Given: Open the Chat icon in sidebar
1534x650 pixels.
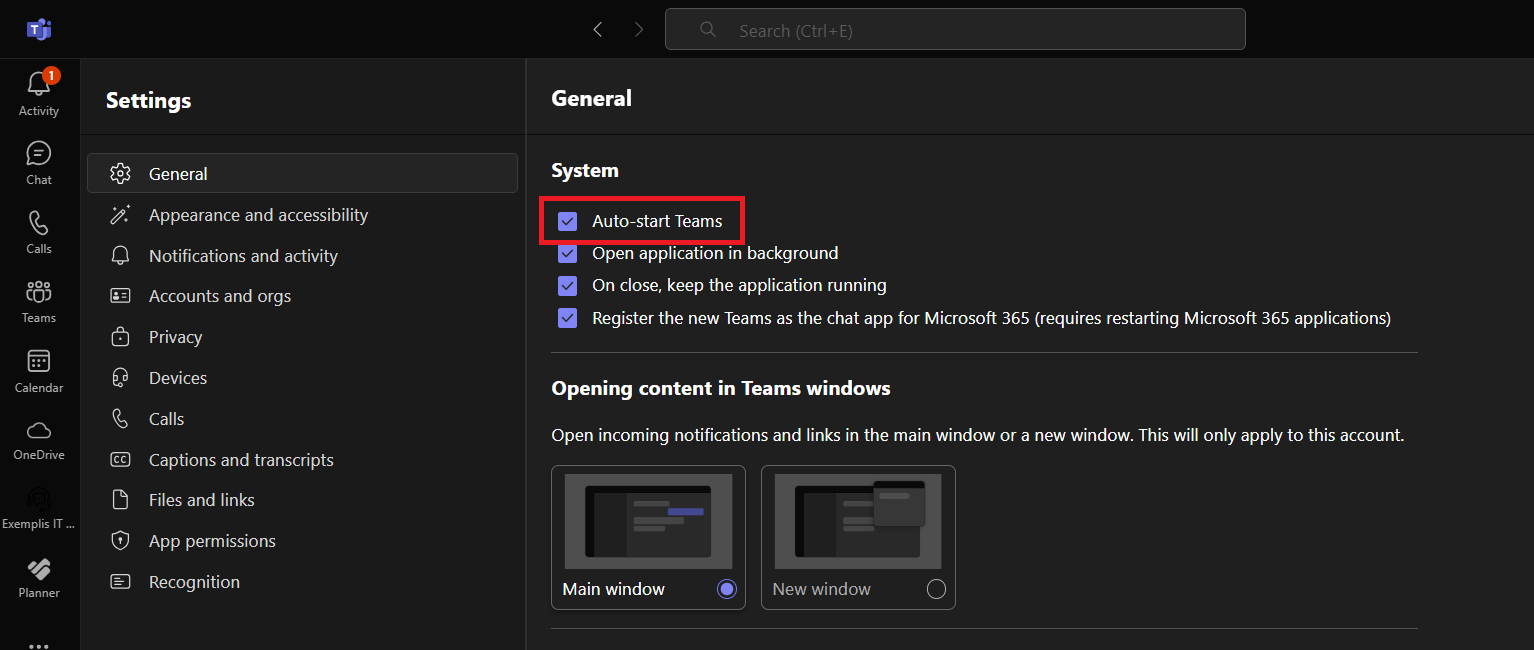Looking at the screenshot, I should (x=39, y=153).
